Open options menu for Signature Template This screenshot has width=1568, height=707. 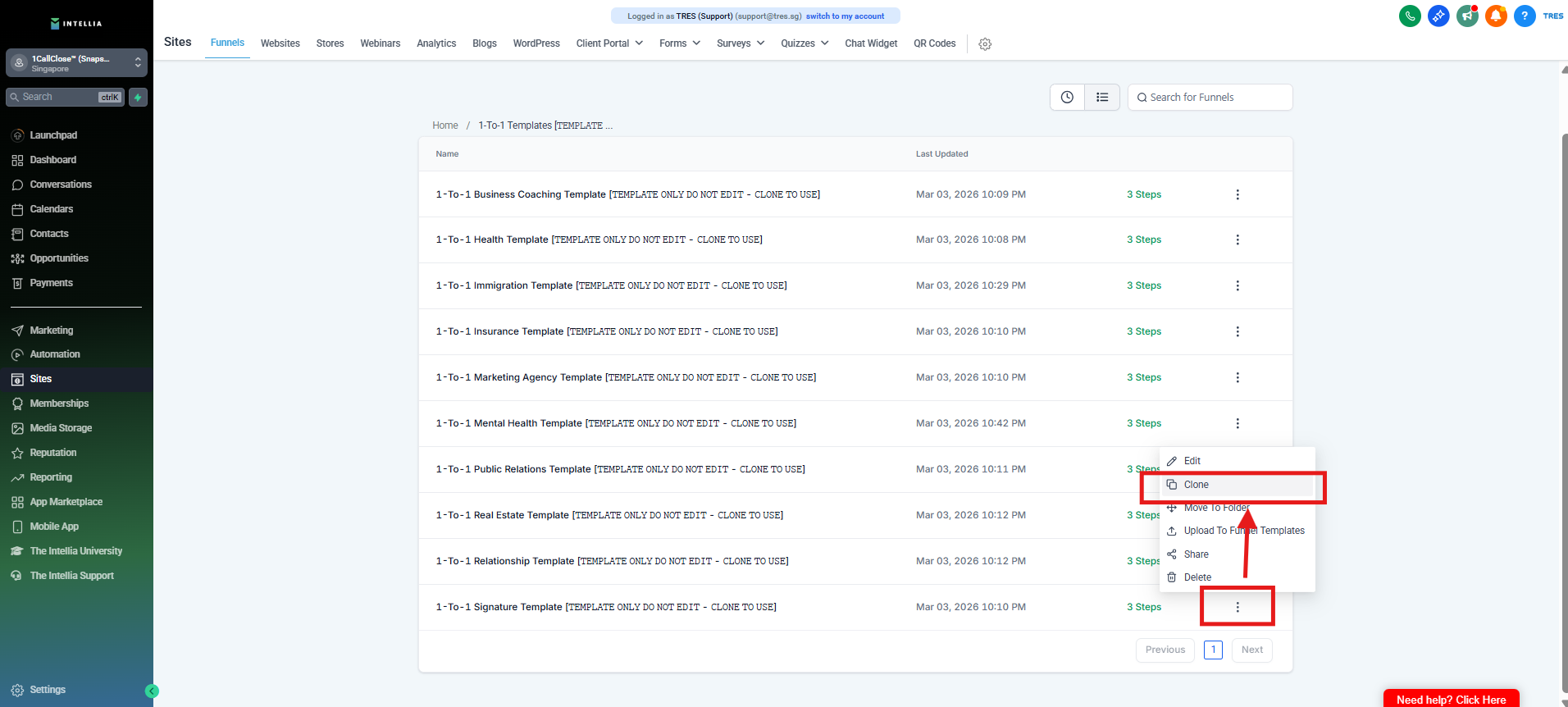tap(1238, 607)
